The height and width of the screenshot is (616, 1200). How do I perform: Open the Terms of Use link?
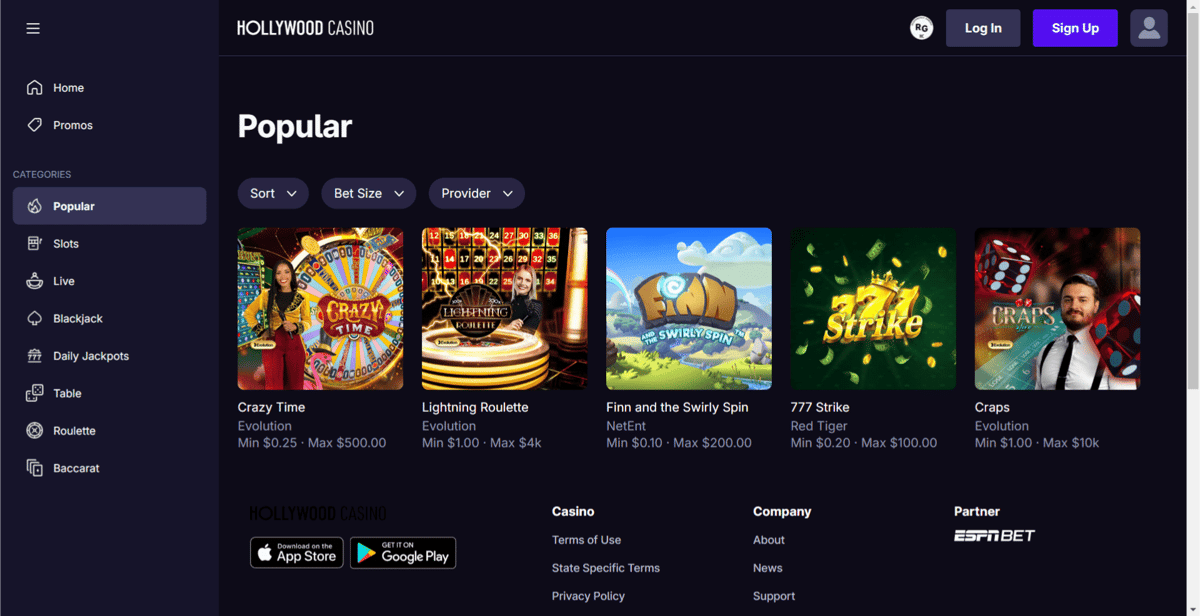click(x=586, y=540)
